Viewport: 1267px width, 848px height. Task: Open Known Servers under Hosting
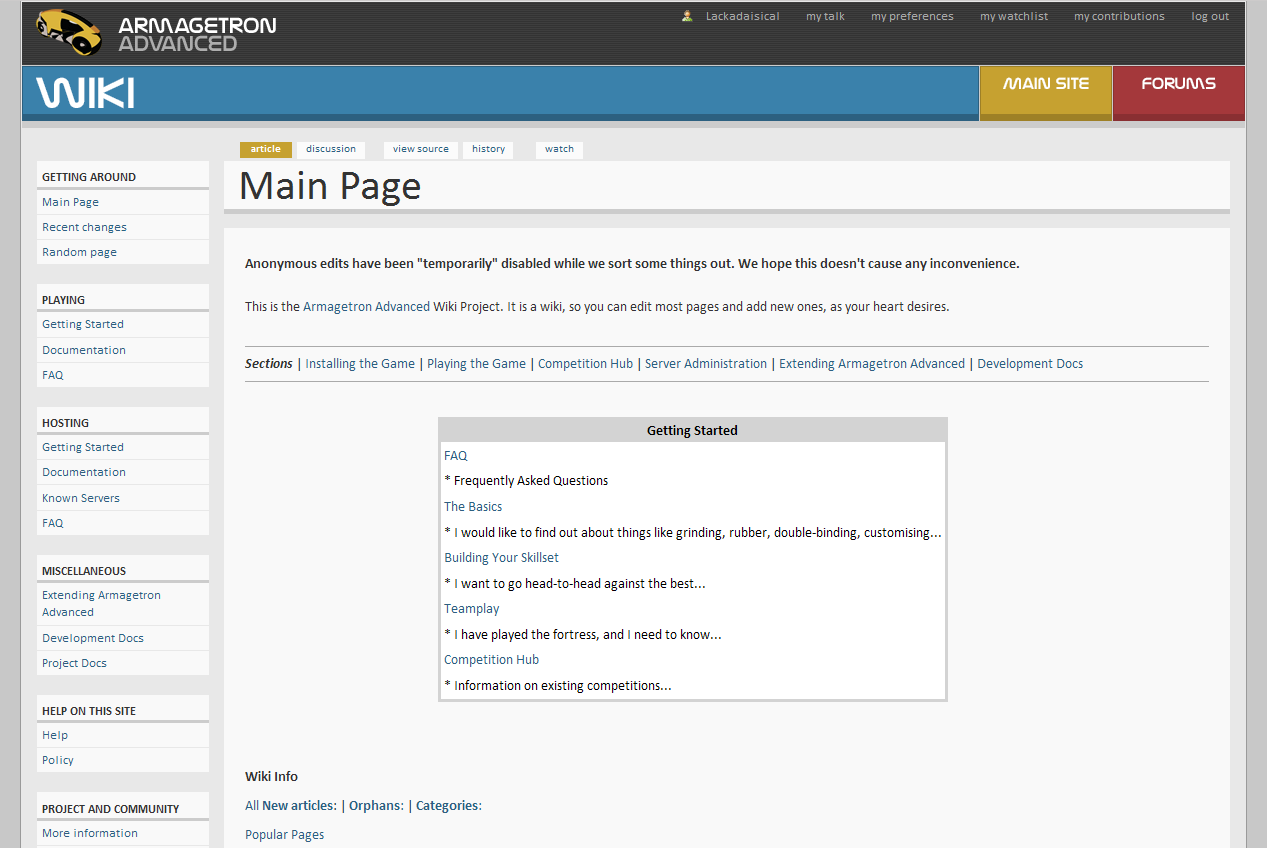point(80,498)
